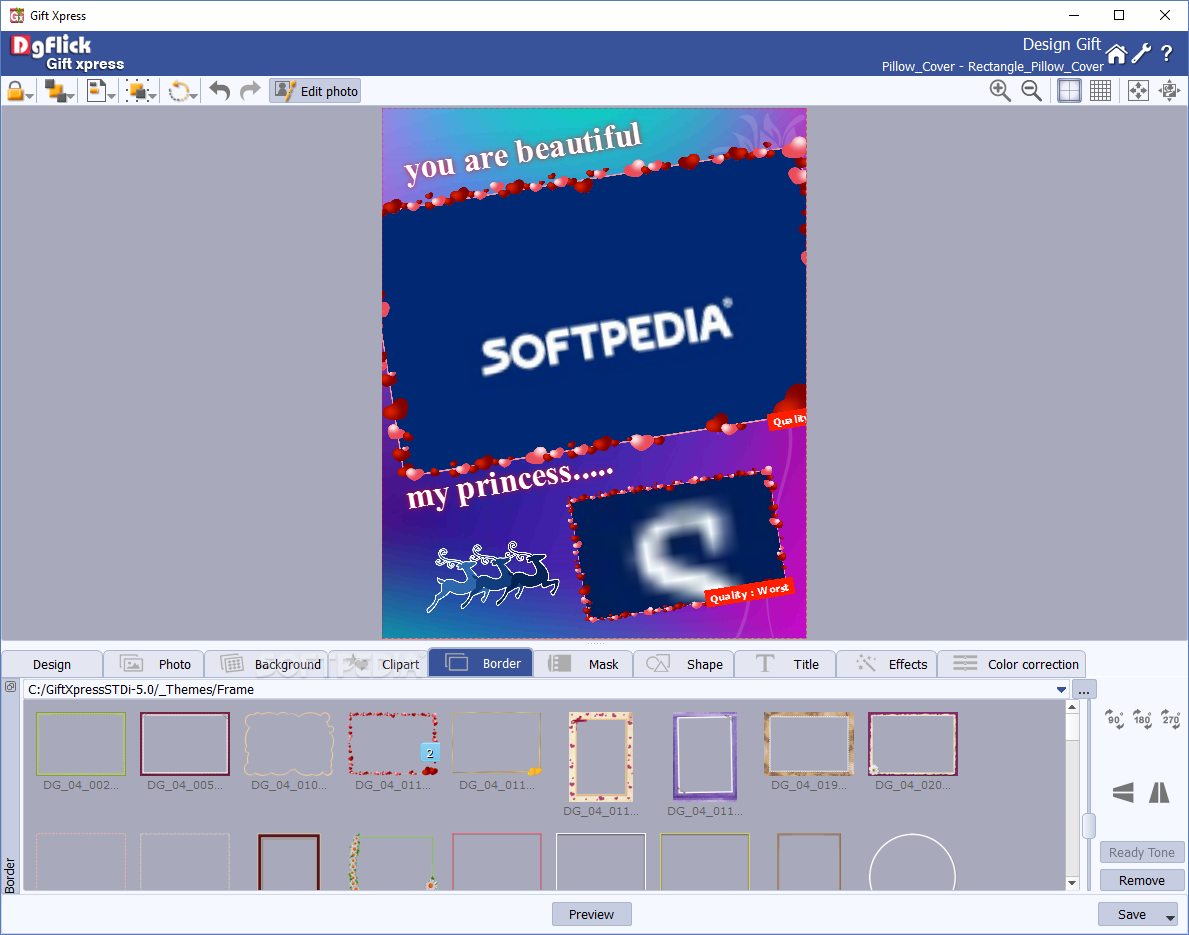Click the border size slider handle
The width and height of the screenshot is (1189, 935).
(1089, 826)
